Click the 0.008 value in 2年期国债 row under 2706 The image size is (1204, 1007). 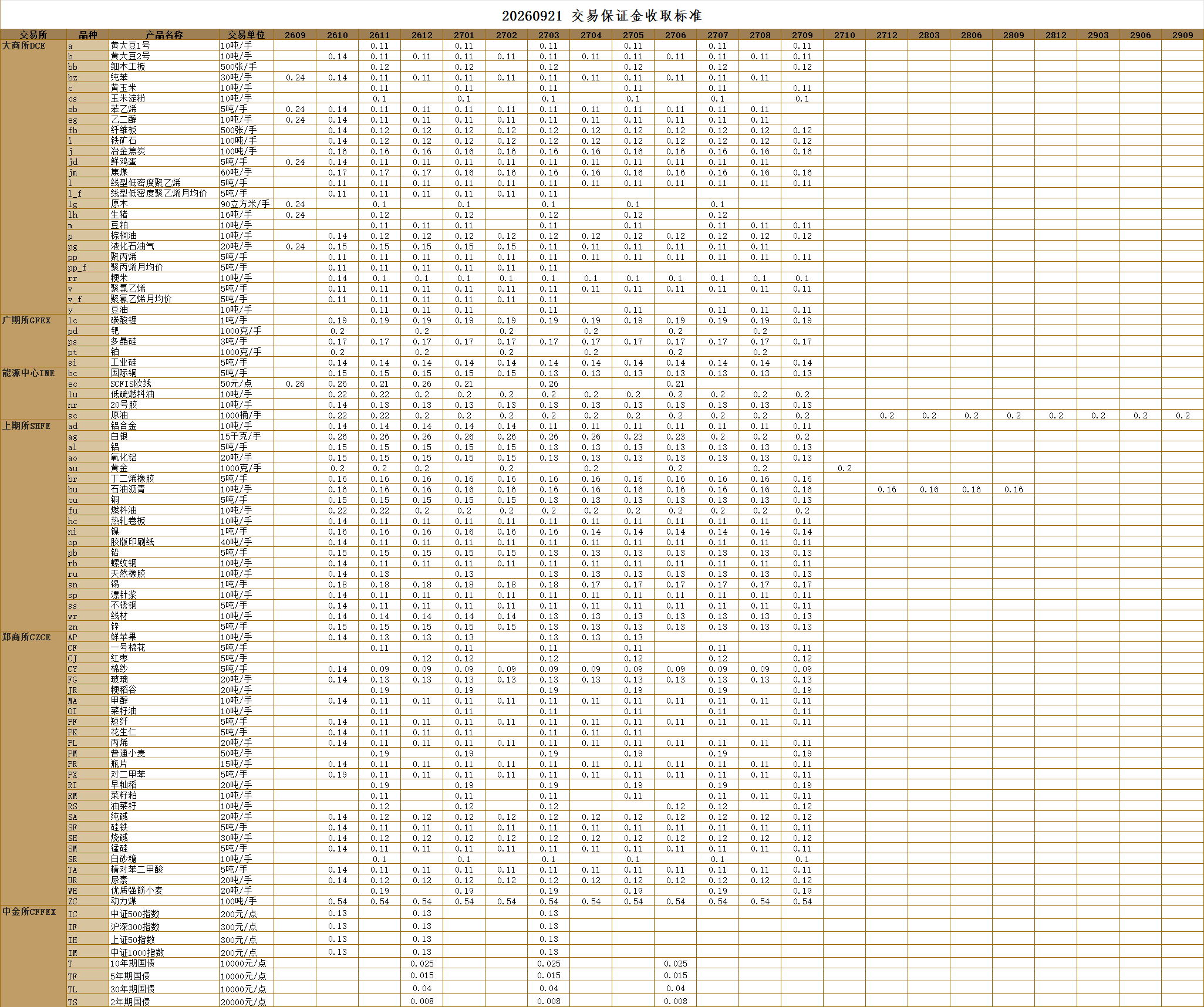(676, 1002)
